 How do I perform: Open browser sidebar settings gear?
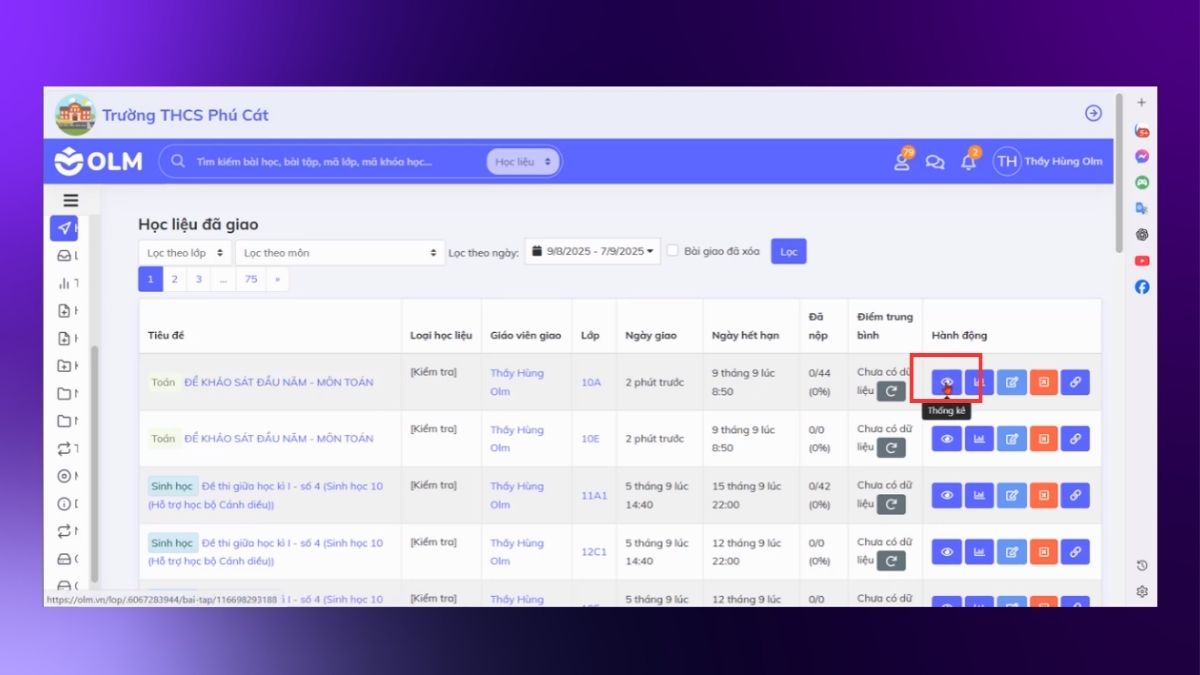(1142, 591)
